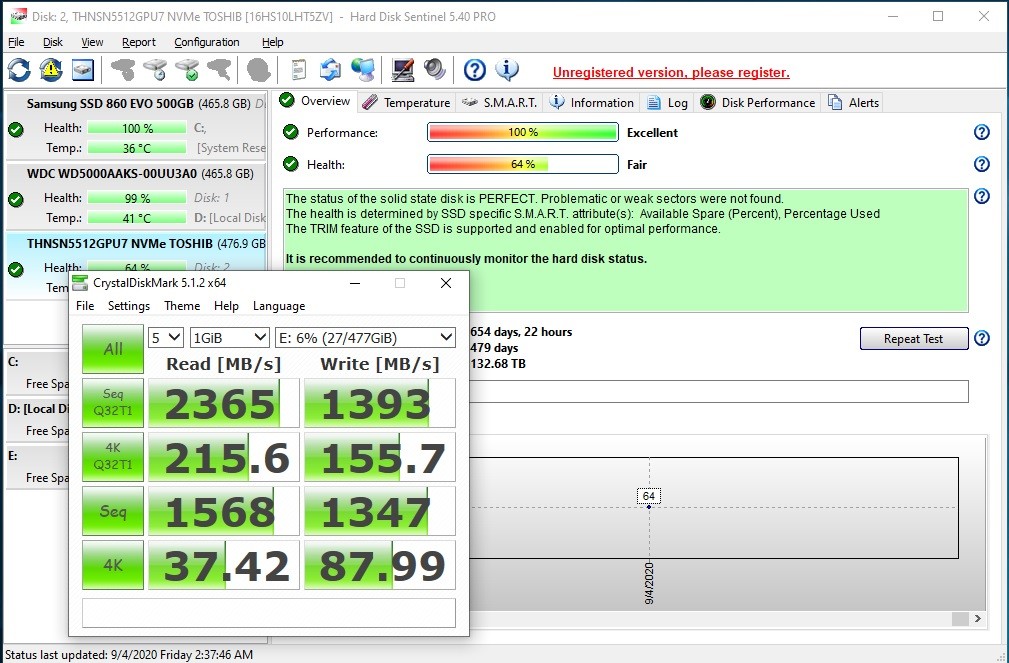Click the monitor with pen toolbar icon

(x=402, y=70)
